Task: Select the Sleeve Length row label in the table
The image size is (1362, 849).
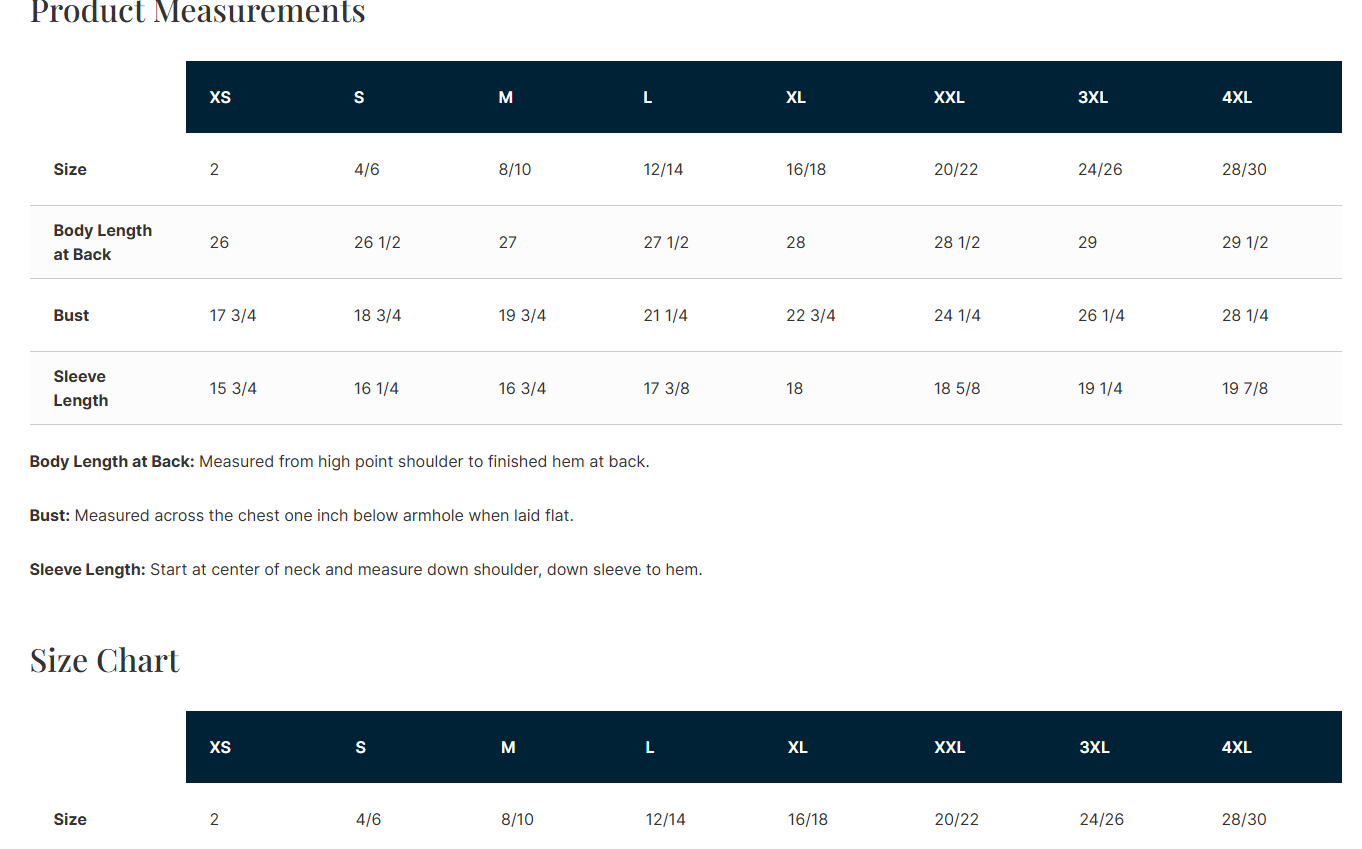Action: point(80,388)
